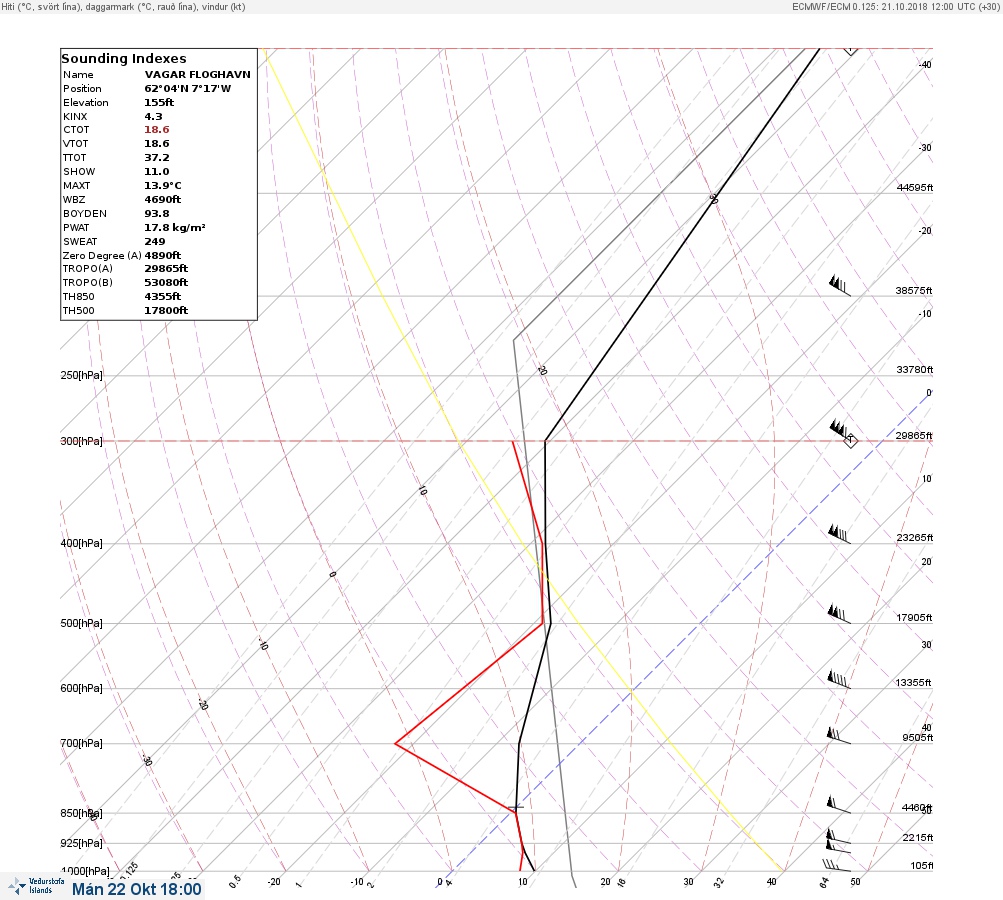Select the KINX value 4.3

(x=153, y=116)
